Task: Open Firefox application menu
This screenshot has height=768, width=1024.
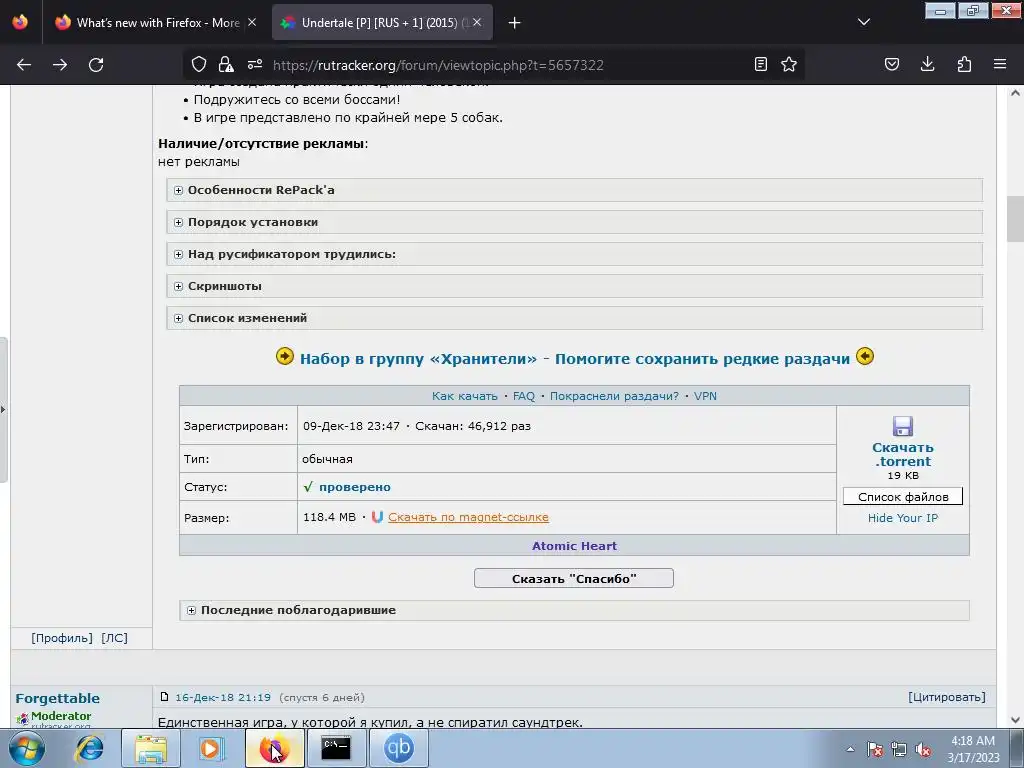Action: (x=1000, y=64)
